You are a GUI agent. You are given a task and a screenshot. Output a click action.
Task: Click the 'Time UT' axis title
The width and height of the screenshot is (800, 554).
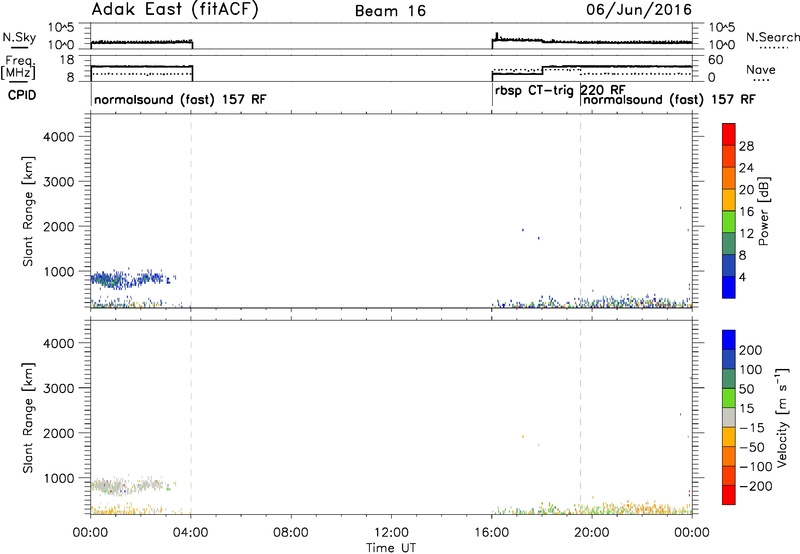point(391,548)
